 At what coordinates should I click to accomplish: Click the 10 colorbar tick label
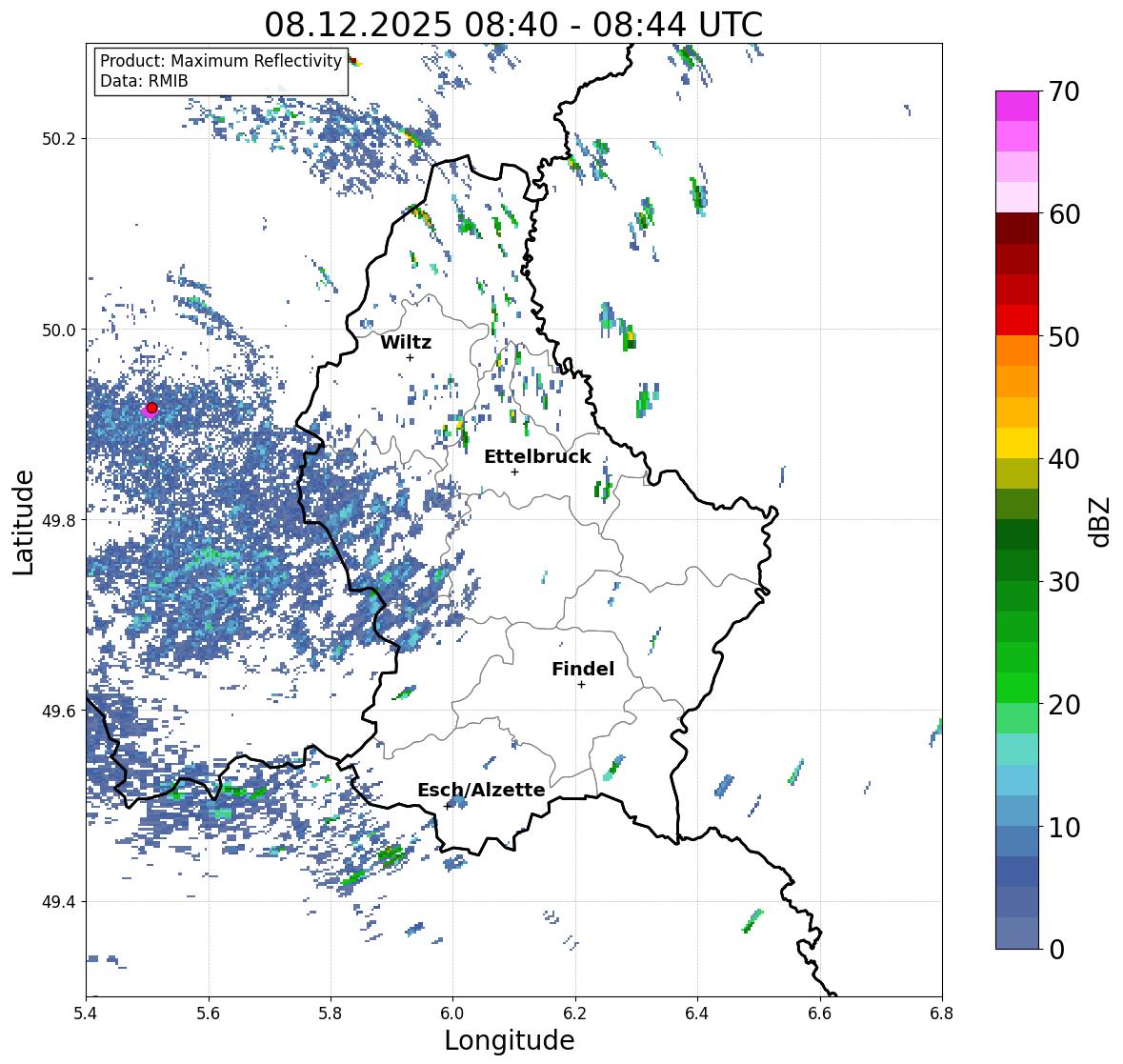coord(1063,826)
